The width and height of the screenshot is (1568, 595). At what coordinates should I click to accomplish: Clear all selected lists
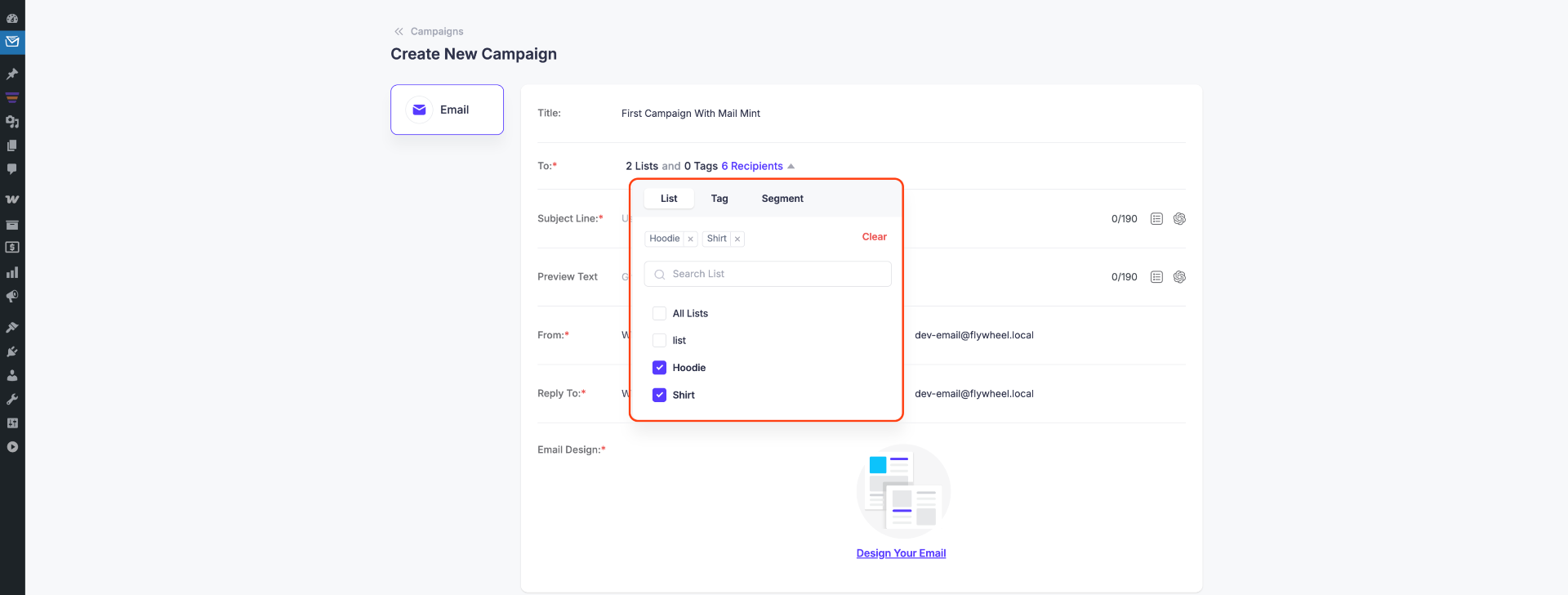874,237
